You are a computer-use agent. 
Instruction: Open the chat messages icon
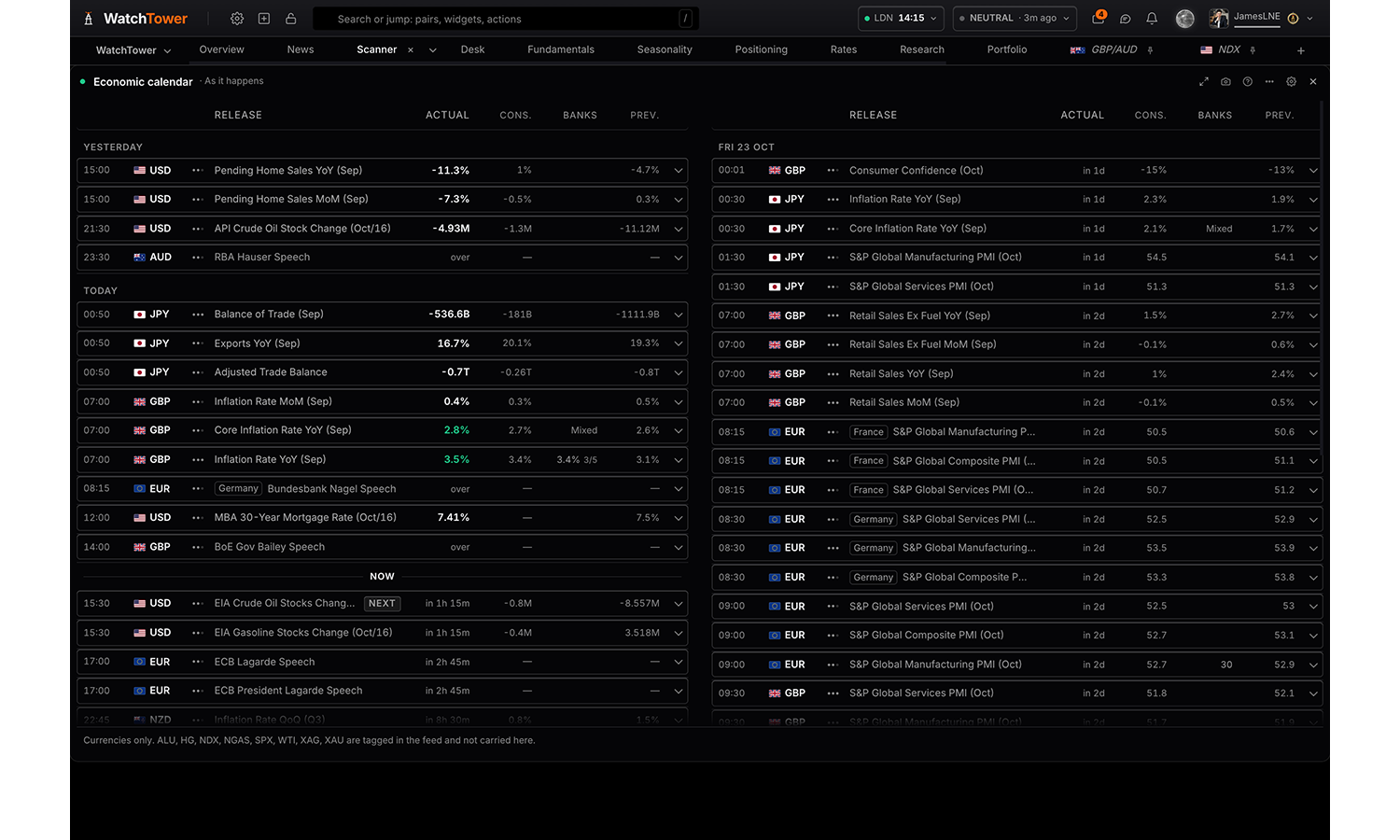(x=1126, y=19)
